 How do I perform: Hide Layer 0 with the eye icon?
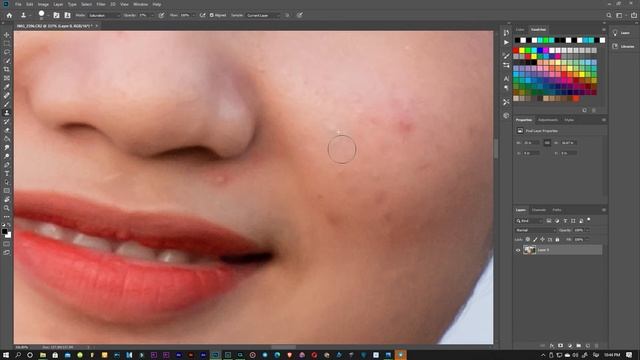[518, 250]
